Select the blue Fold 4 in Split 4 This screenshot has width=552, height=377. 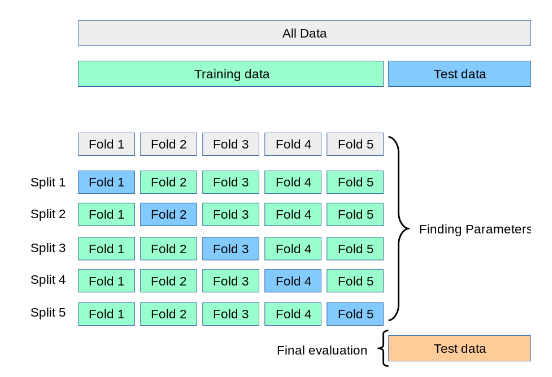[293, 281]
